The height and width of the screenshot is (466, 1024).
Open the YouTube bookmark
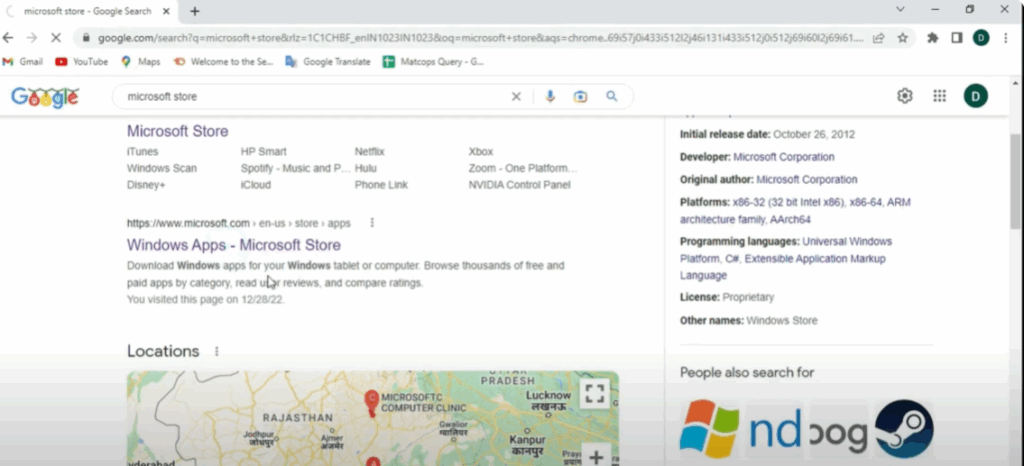pos(82,62)
